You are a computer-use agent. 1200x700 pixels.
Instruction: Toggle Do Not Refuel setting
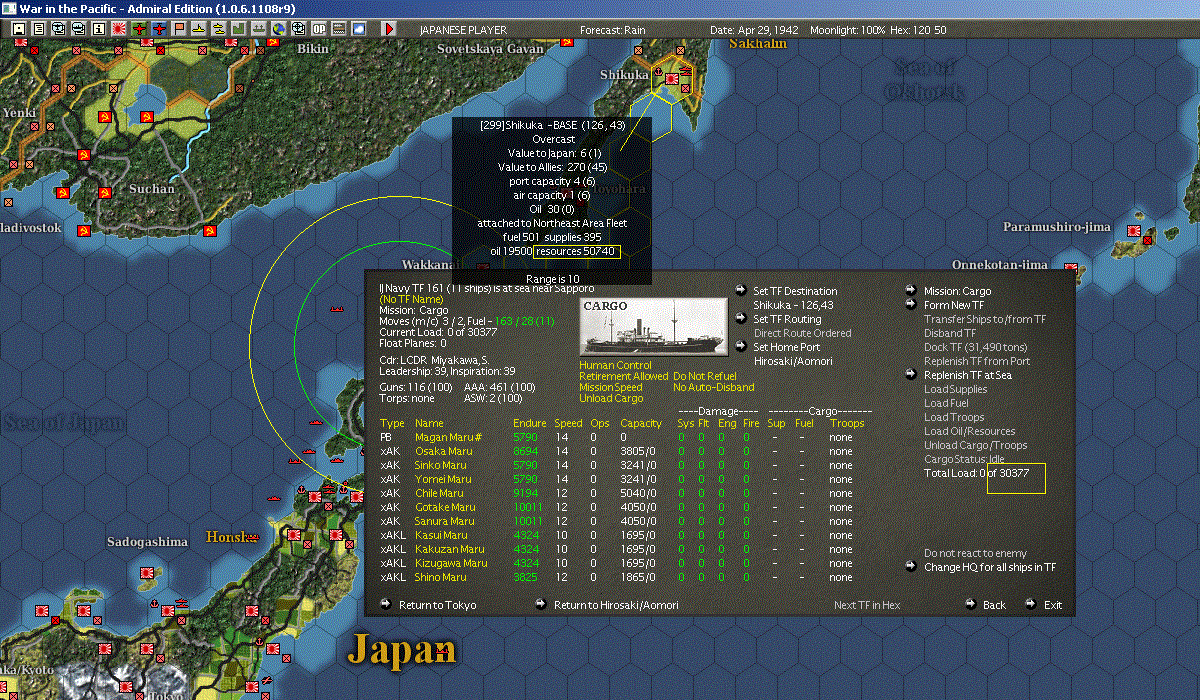[704, 376]
